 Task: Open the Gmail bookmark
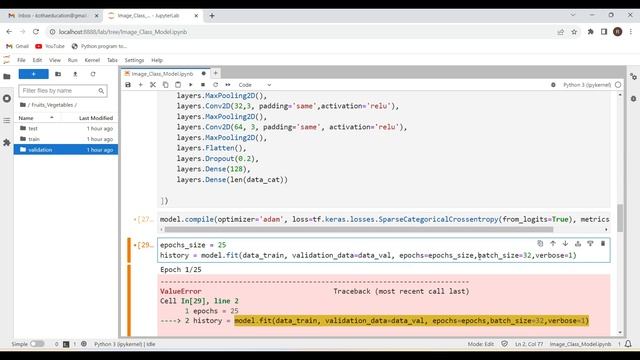point(18,46)
